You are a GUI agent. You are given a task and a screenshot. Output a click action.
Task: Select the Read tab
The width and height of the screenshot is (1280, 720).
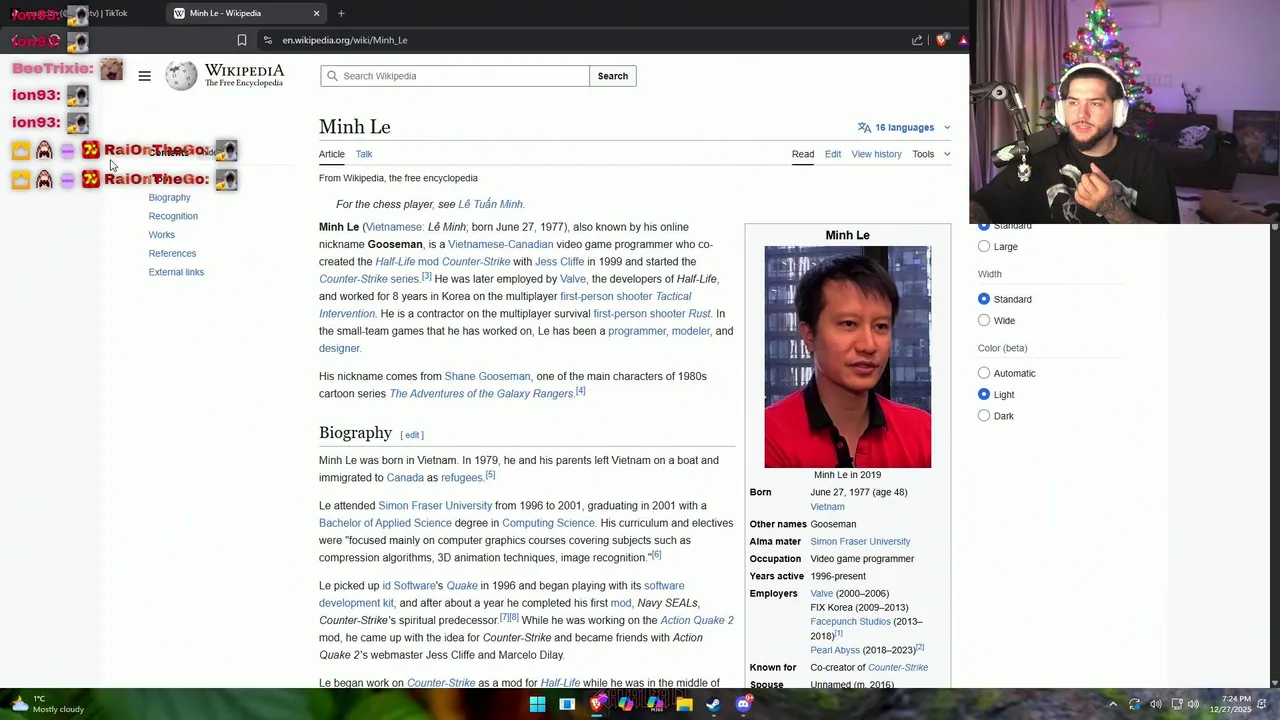(803, 154)
